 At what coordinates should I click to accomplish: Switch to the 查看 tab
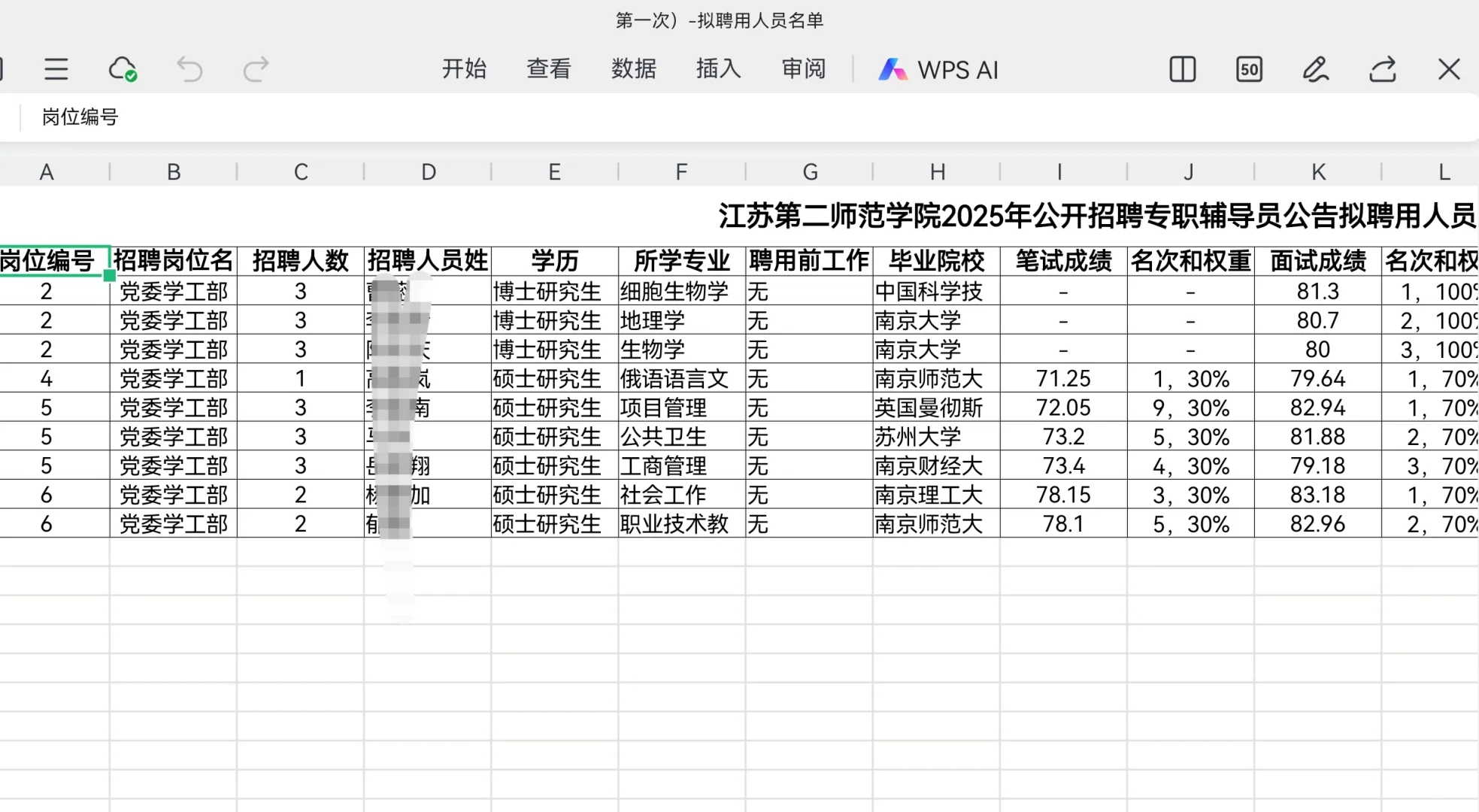point(548,69)
